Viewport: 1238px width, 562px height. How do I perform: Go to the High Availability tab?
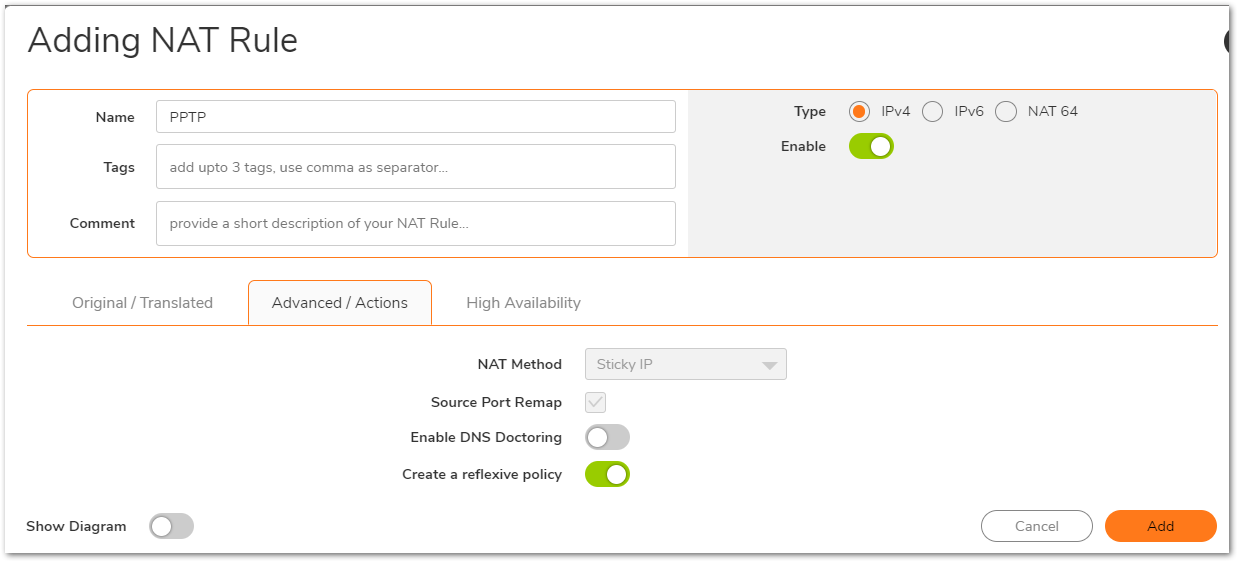(523, 303)
